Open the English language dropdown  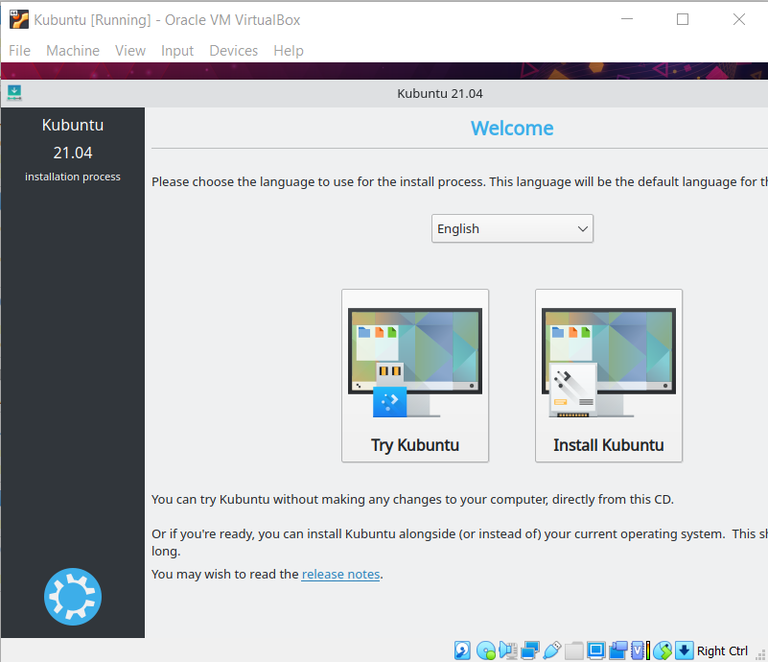click(x=512, y=228)
